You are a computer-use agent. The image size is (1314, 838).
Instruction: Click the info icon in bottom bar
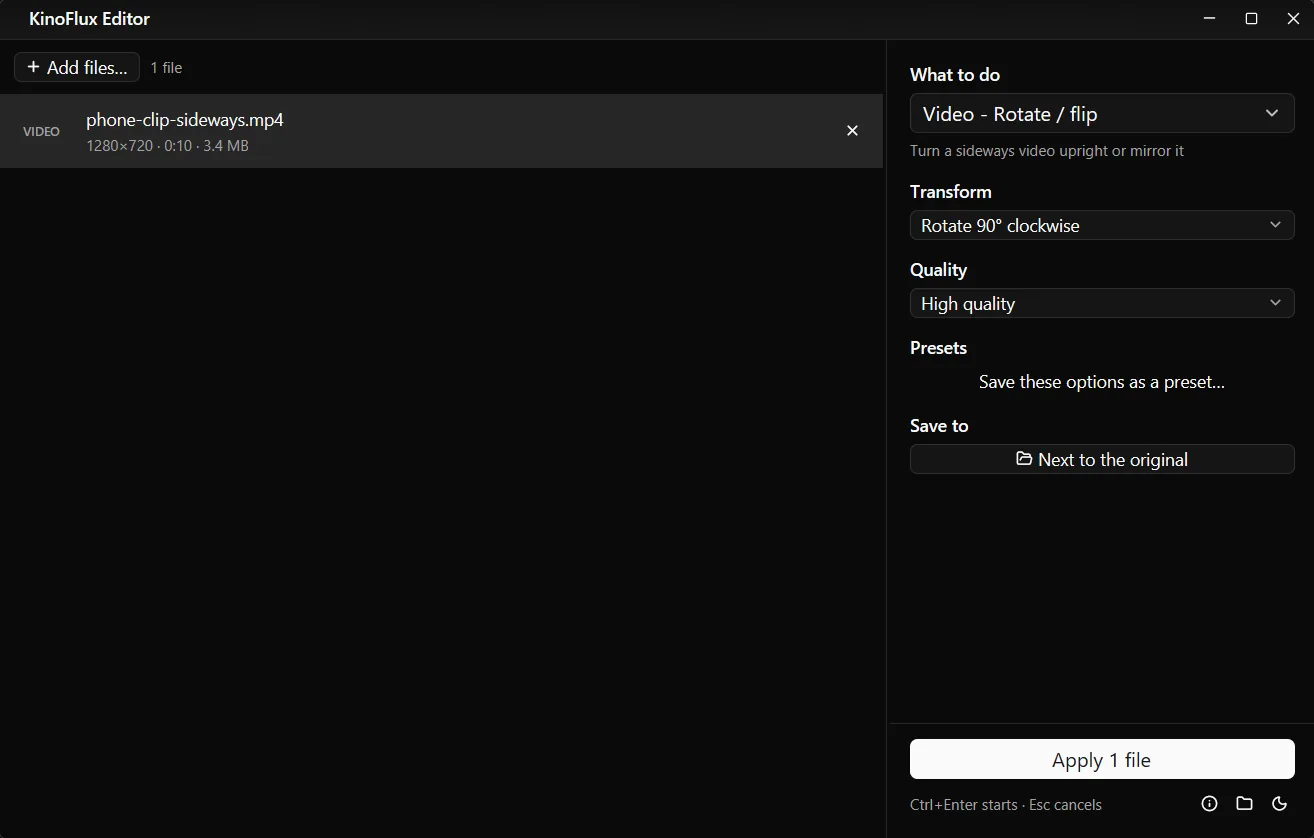(1209, 803)
